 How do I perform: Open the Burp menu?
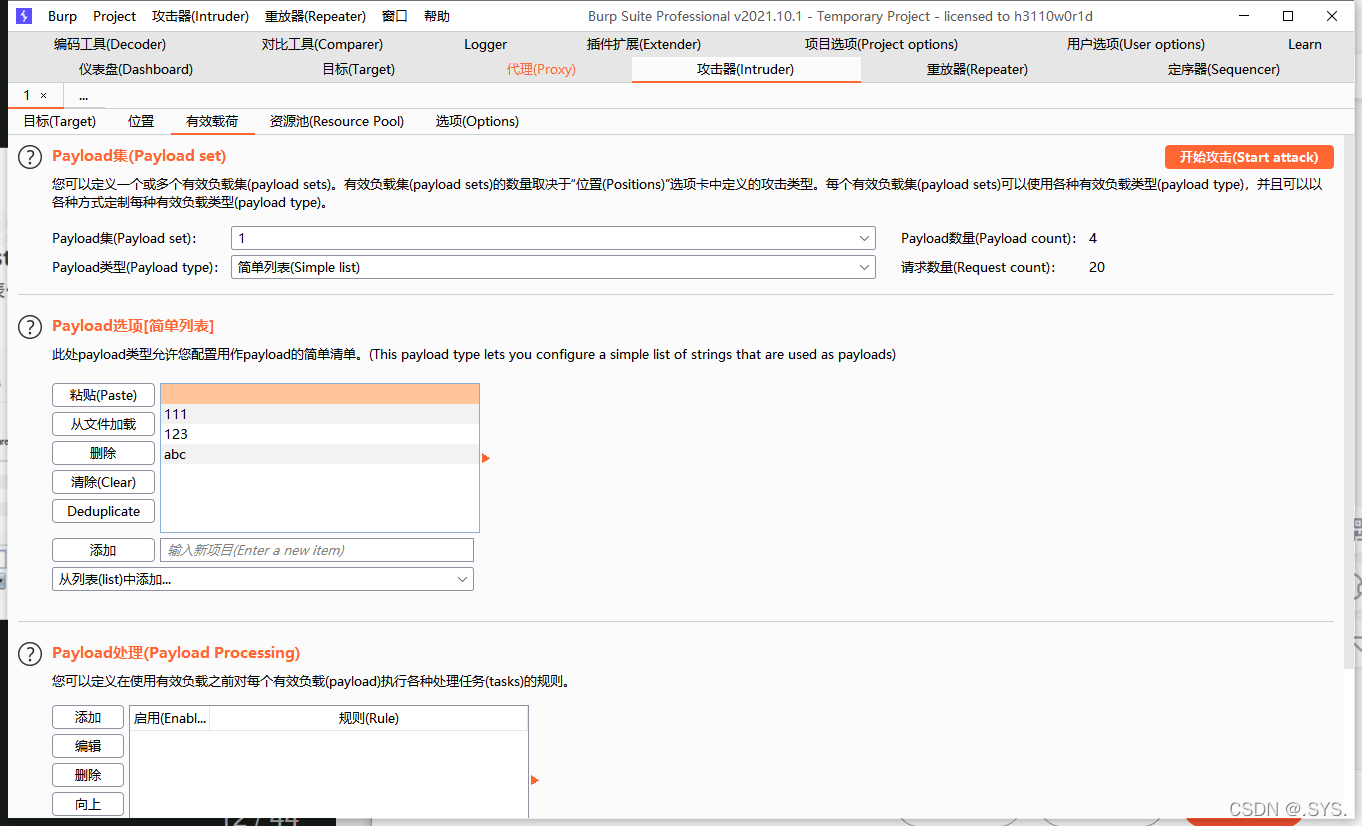tap(62, 16)
